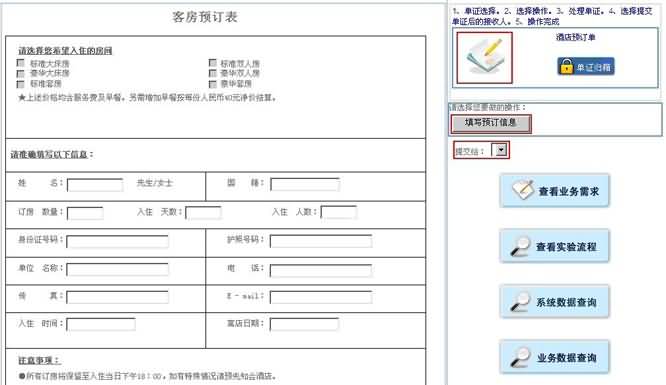666x385 pixels.
Task: Check the 豪华双人房 room option
Action: pos(212,73)
